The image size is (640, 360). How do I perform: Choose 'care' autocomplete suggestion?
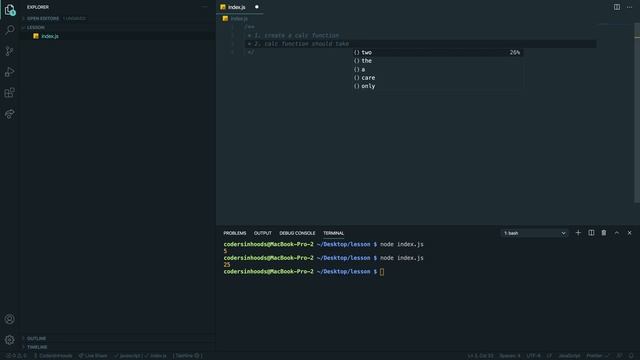coord(438,78)
